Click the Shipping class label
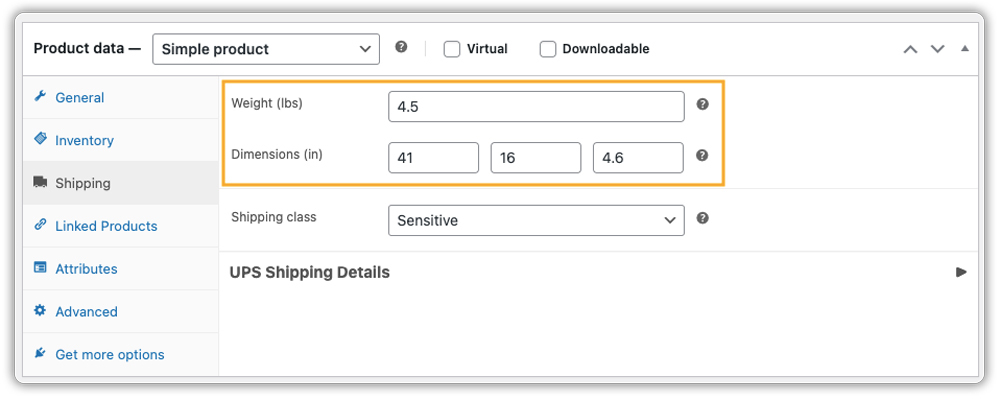This screenshot has width=1000, height=399. point(274,217)
